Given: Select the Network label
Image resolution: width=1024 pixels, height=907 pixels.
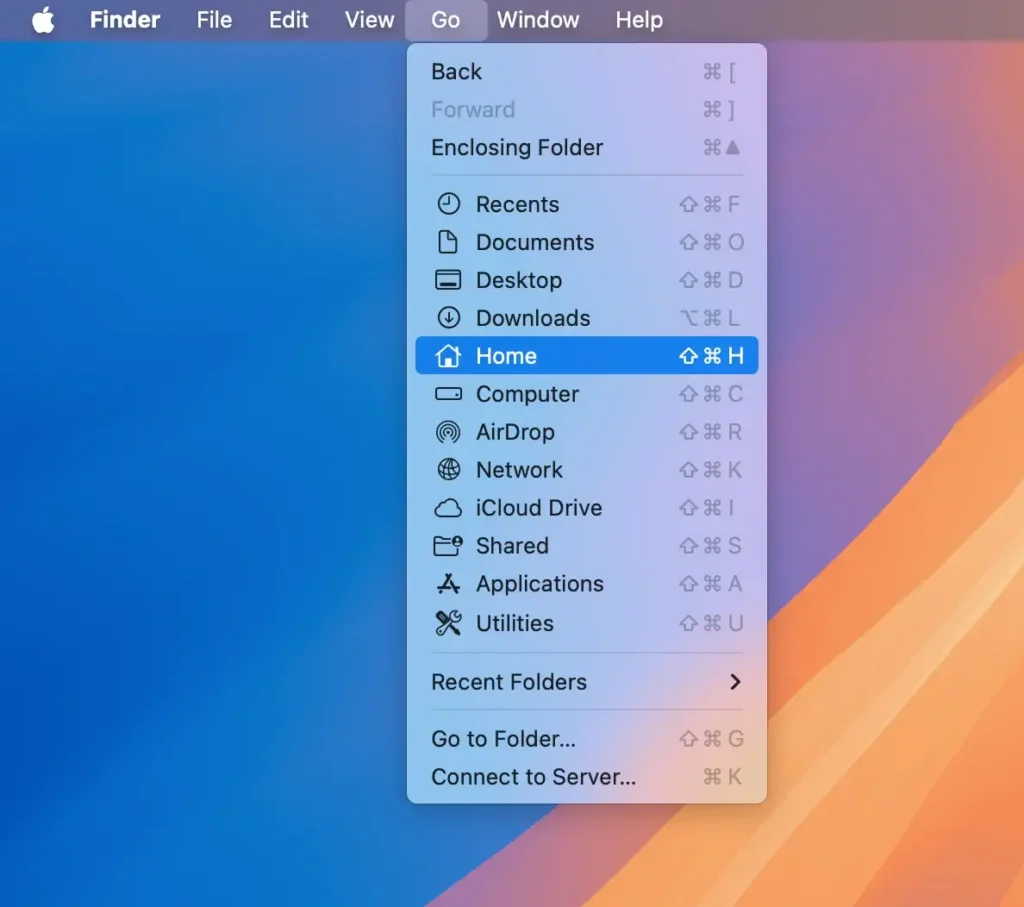Looking at the screenshot, I should point(519,469).
